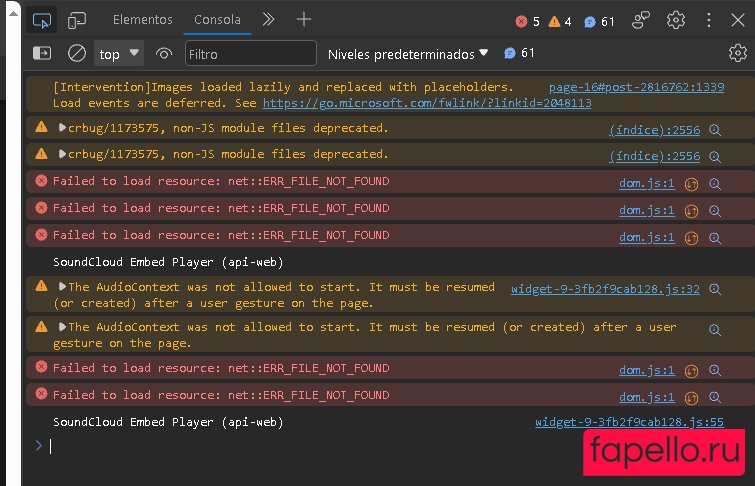Expand first crbug/1173575 warning message

[x=62, y=128]
